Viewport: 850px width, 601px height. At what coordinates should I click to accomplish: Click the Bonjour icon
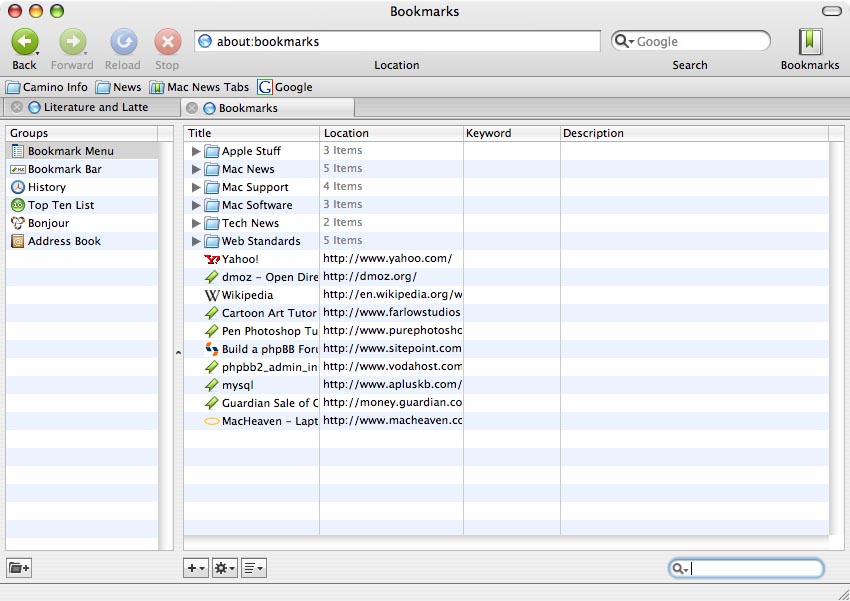click(18, 223)
